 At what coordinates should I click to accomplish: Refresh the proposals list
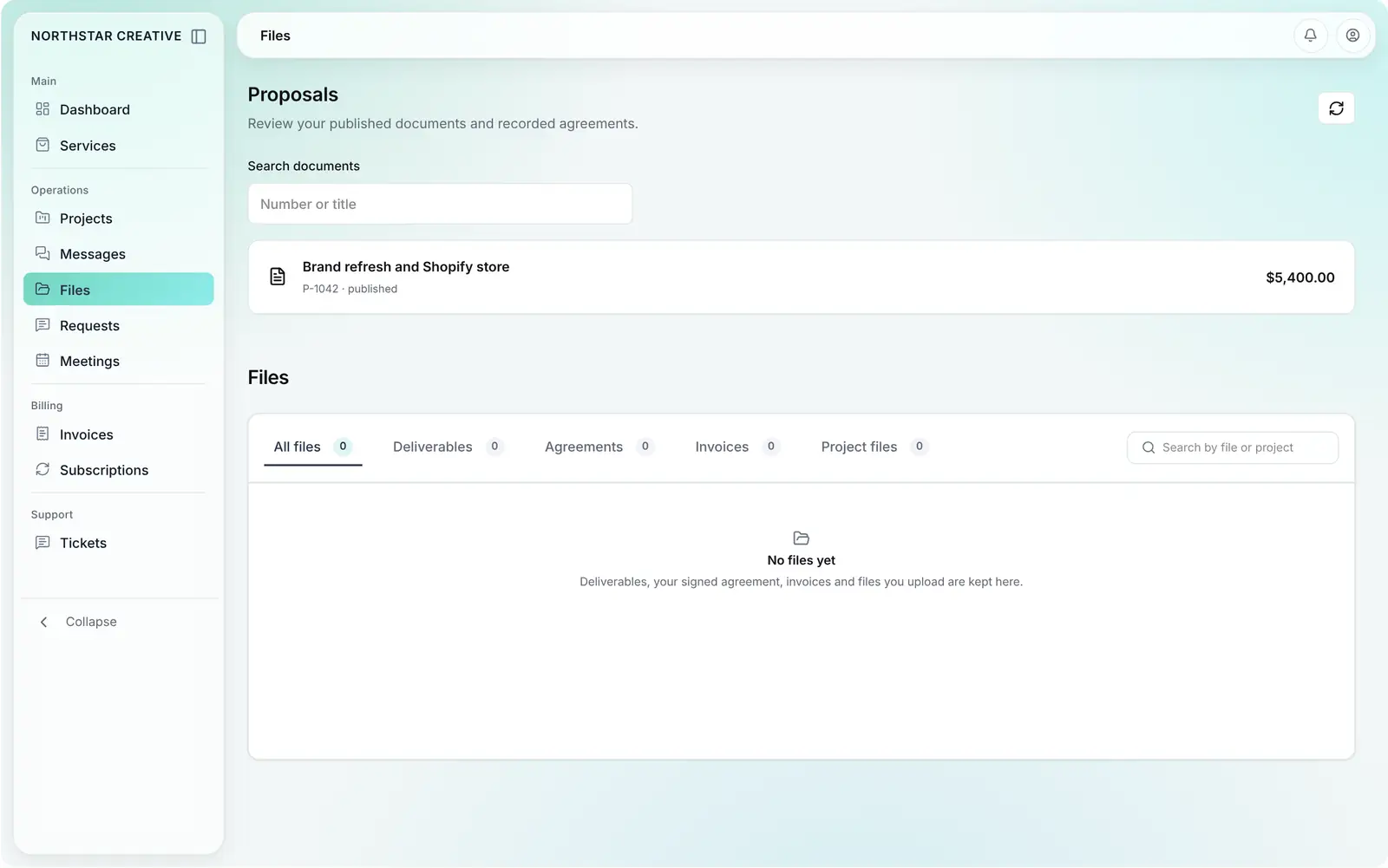[x=1336, y=108]
